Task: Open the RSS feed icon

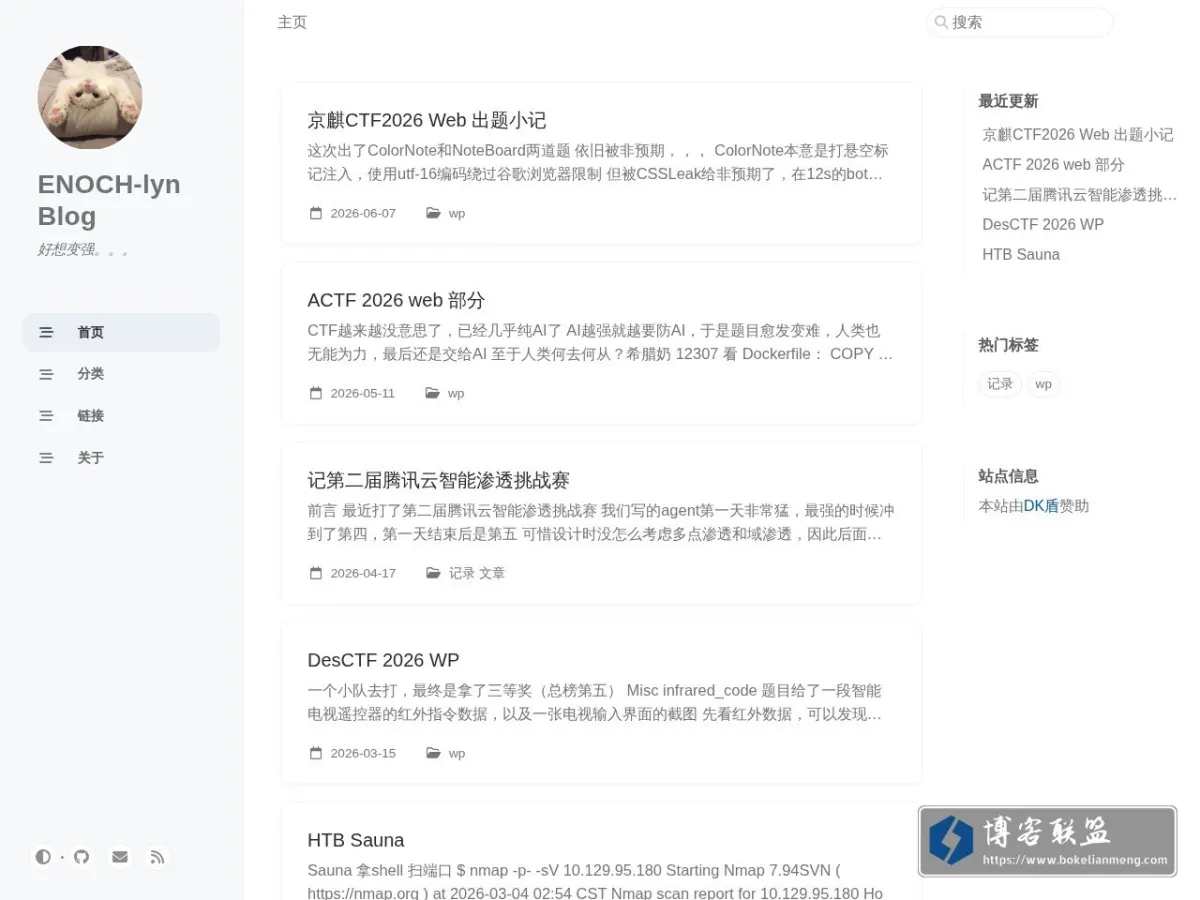Action: point(157,857)
